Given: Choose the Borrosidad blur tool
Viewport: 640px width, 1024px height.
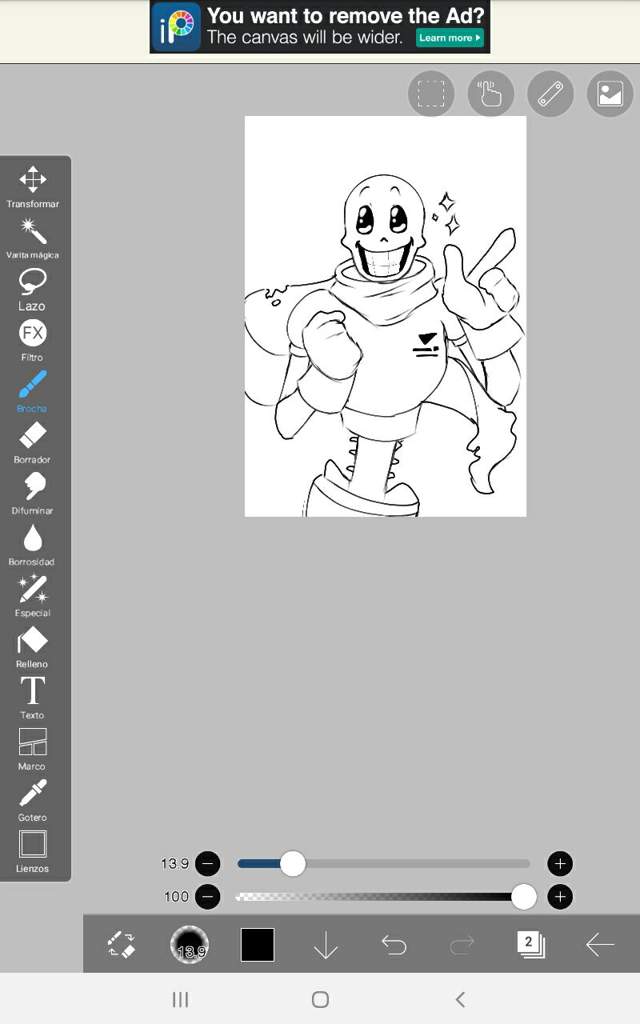Looking at the screenshot, I should click(33, 545).
